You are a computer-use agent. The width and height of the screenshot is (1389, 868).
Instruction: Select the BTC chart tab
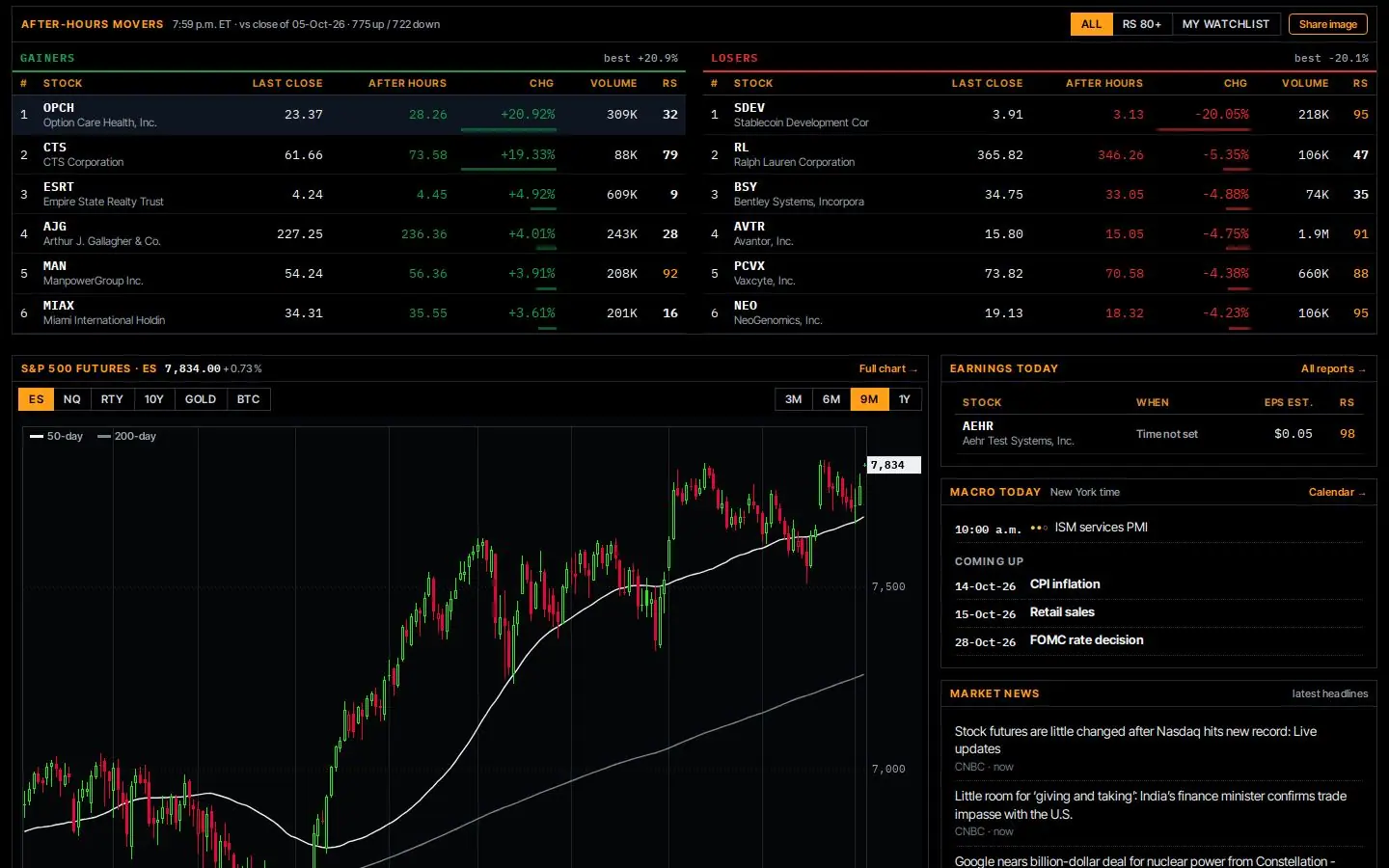pos(249,399)
